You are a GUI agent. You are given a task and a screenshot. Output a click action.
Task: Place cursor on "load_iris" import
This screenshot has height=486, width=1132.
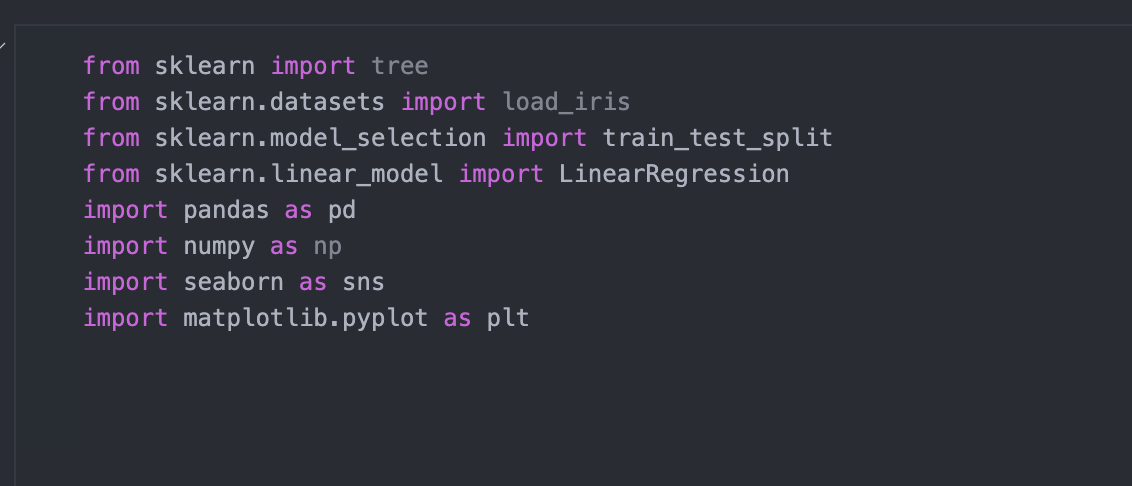566,102
